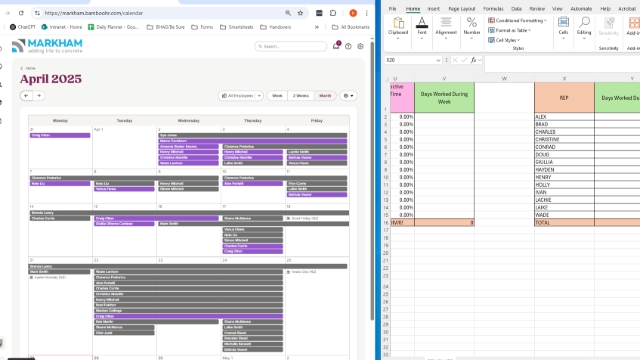Open the Daily Planner bookmark
Screen dimensions: 640x360
[x=113, y=27]
